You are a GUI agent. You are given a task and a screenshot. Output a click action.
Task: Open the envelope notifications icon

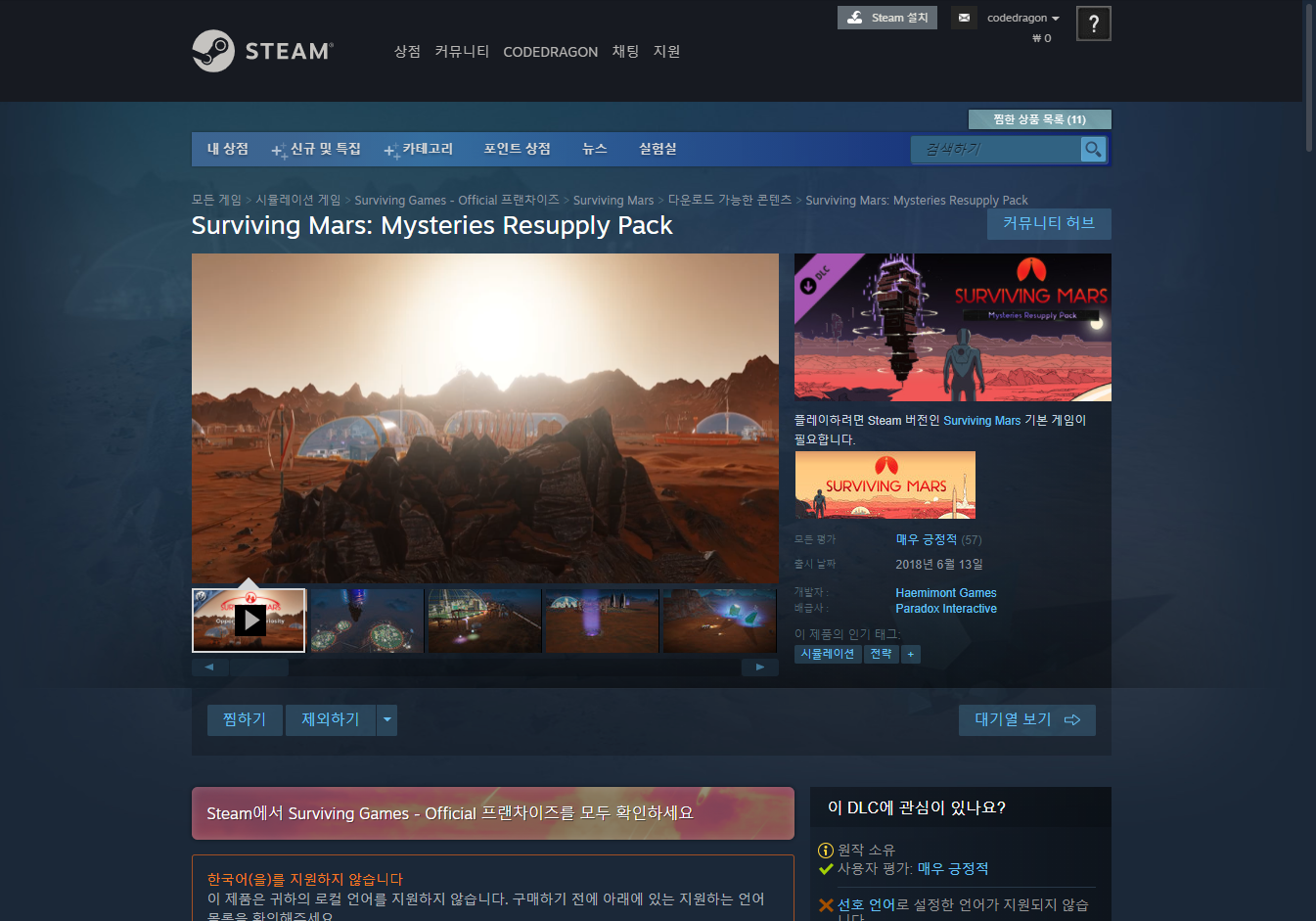[964, 18]
